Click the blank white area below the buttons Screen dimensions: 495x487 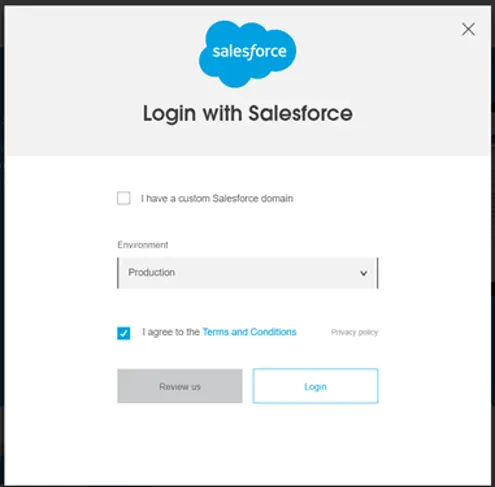point(247,443)
